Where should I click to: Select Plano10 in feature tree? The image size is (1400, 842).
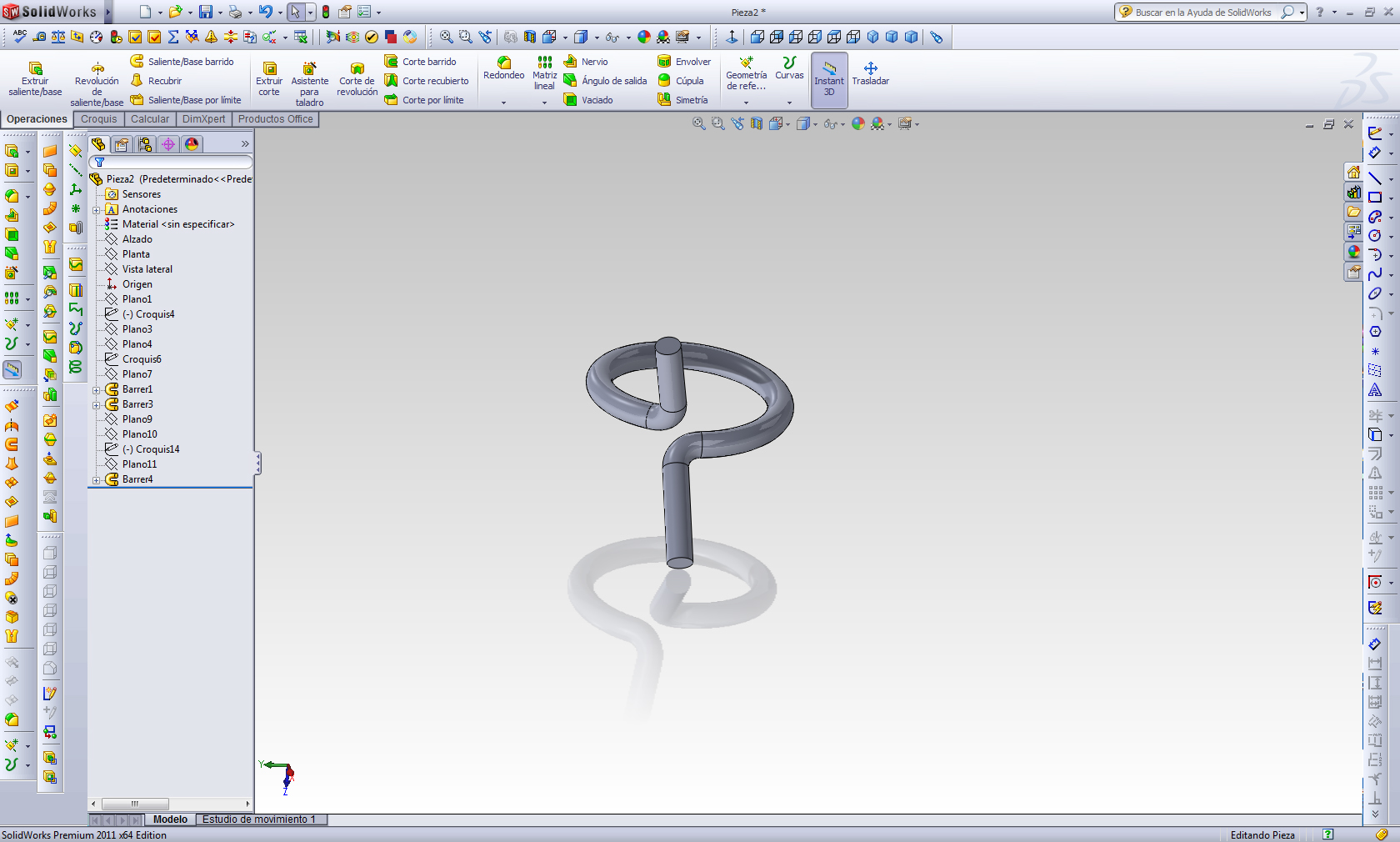(132, 434)
